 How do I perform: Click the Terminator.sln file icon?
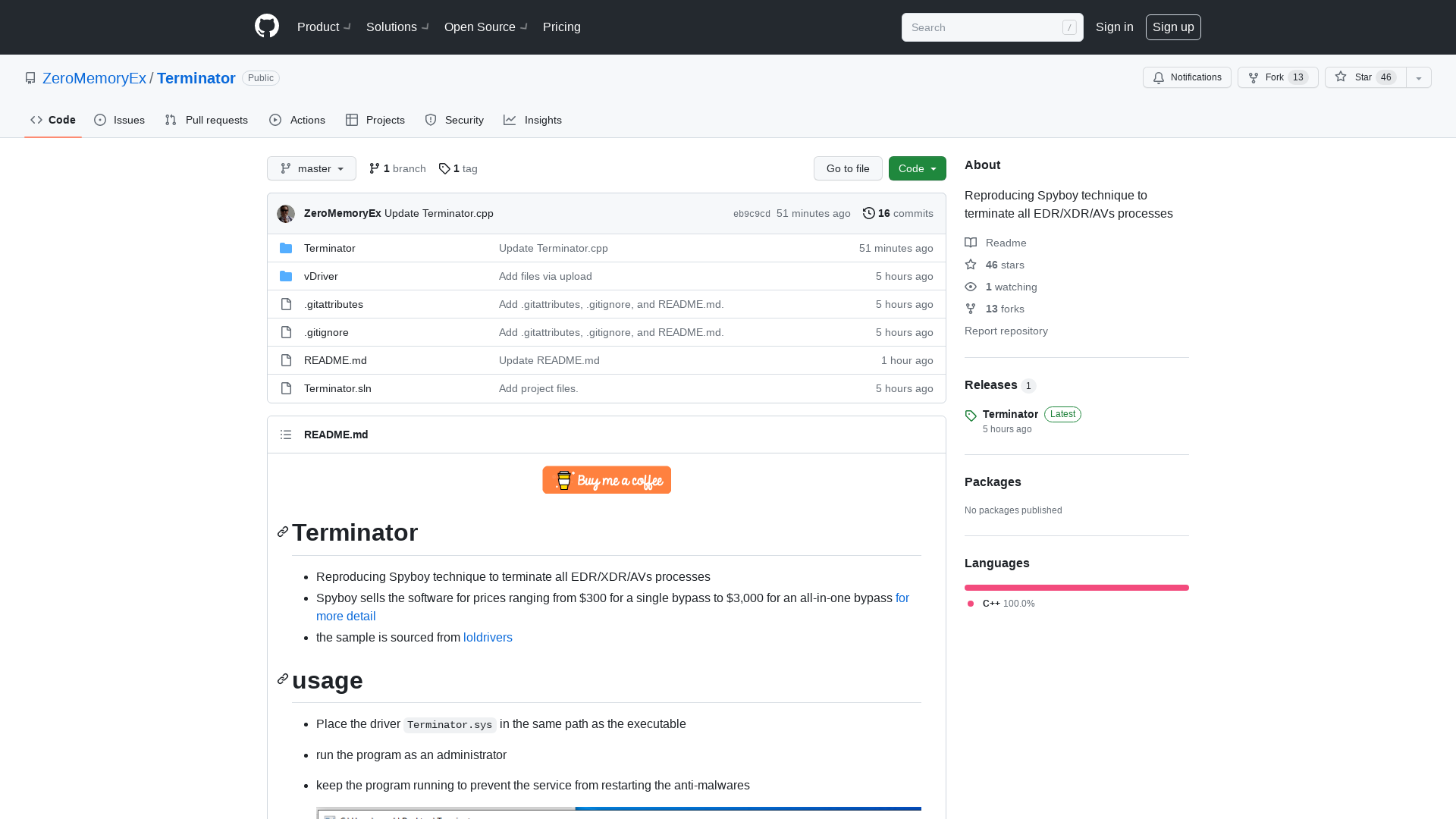[x=286, y=388]
